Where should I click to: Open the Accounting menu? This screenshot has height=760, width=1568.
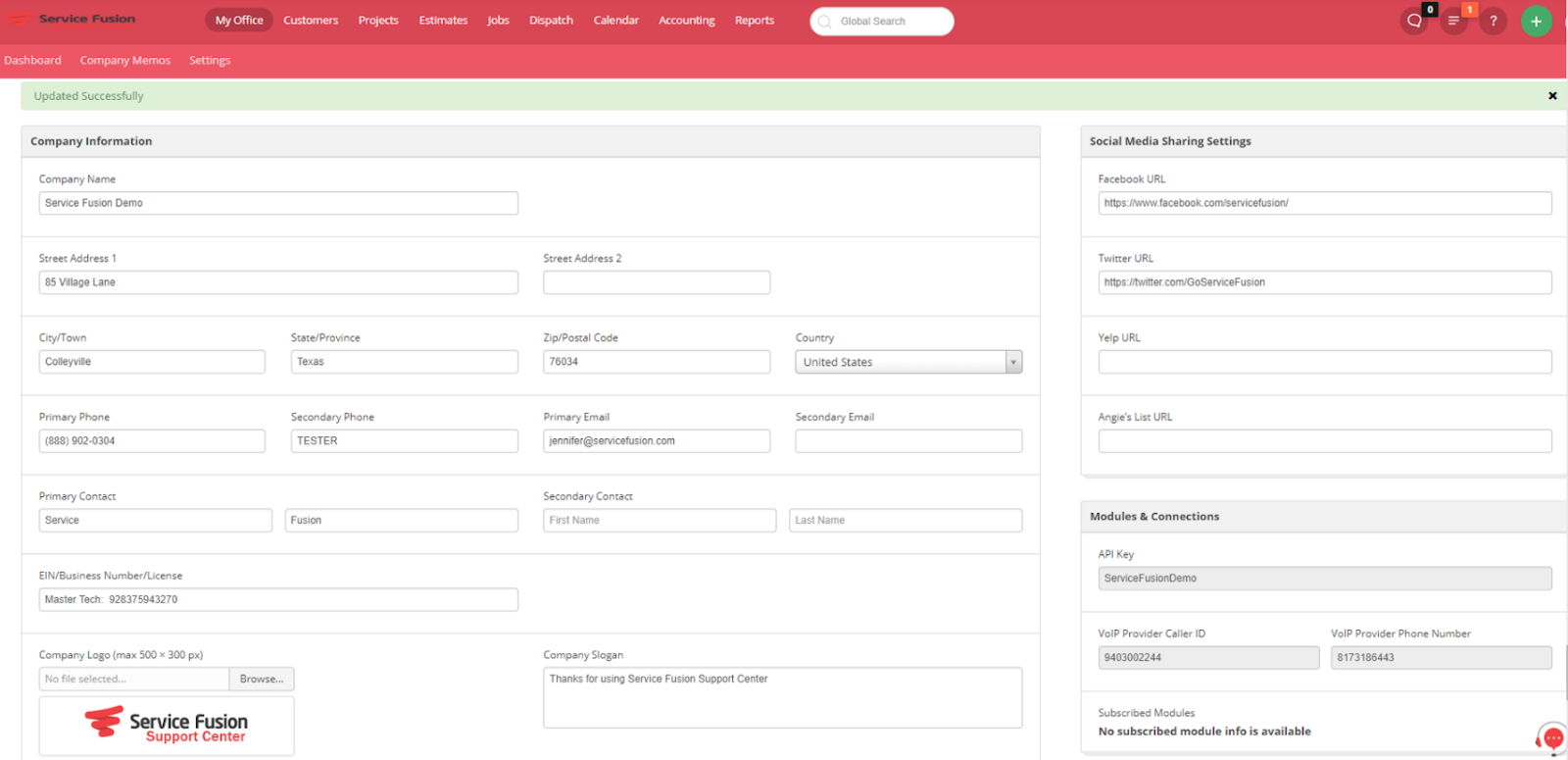pyautogui.click(x=686, y=21)
